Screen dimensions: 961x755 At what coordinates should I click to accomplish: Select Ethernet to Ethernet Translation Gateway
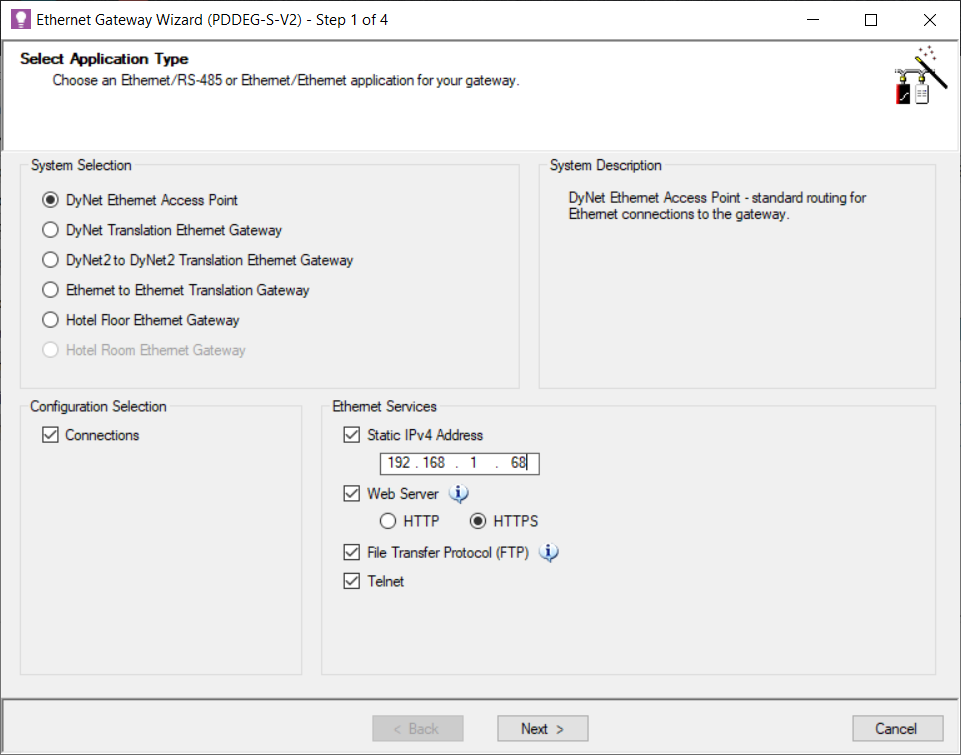[x=50, y=290]
